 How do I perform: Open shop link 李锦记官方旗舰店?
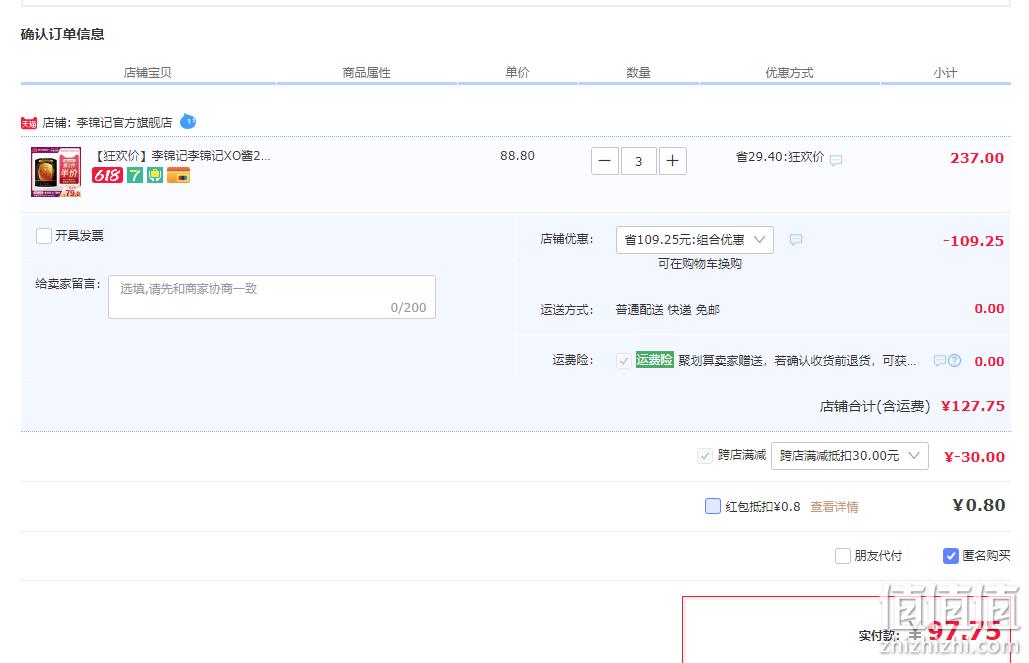pyautogui.click(x=124, y=123)
